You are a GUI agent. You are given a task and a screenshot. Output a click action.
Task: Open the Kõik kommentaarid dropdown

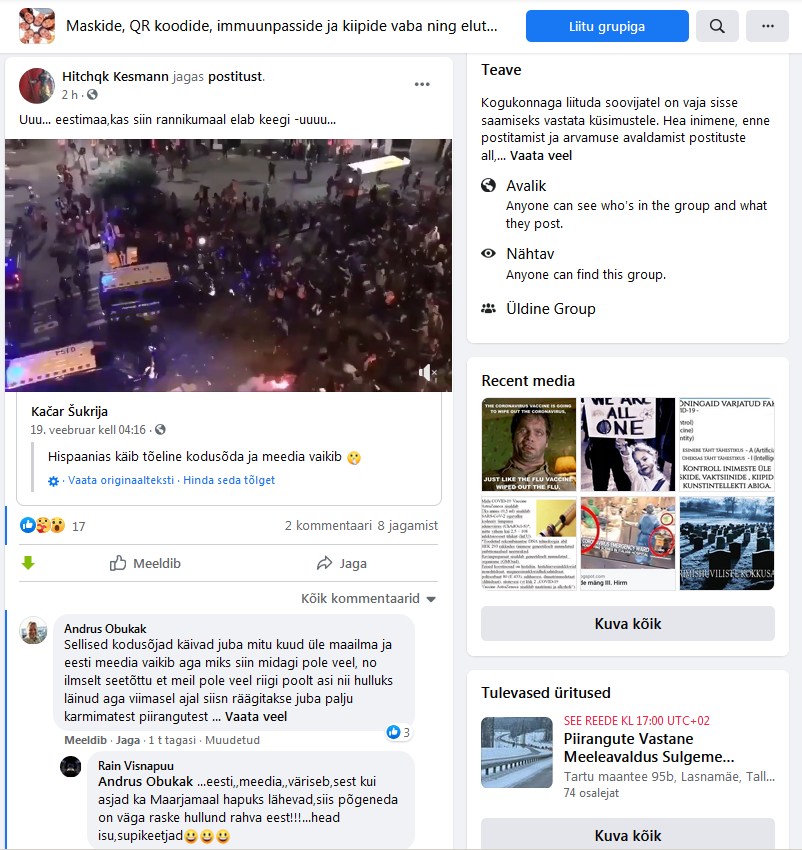369,598
